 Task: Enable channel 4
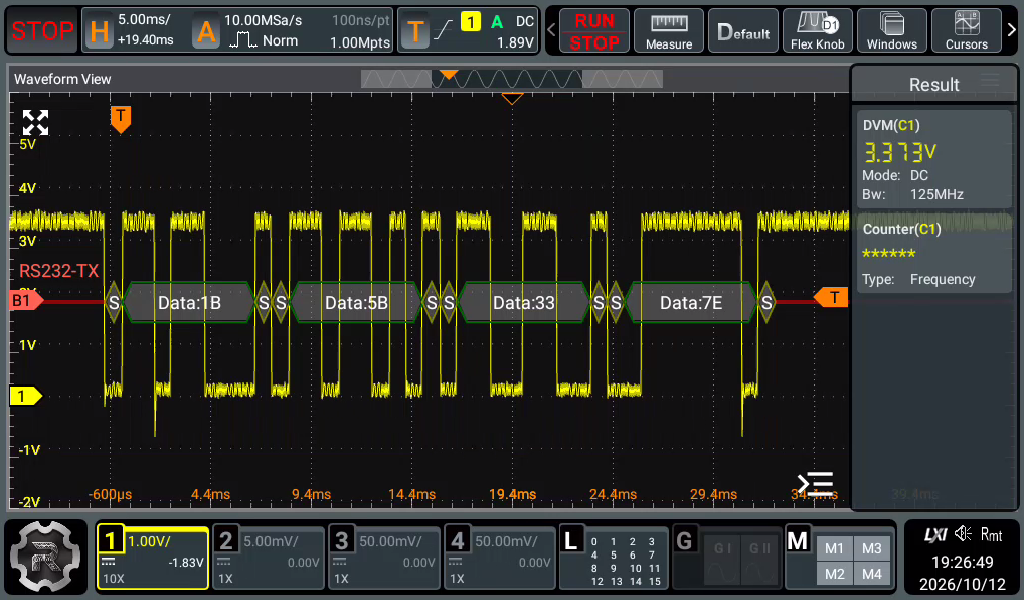[x=500, y=558]
